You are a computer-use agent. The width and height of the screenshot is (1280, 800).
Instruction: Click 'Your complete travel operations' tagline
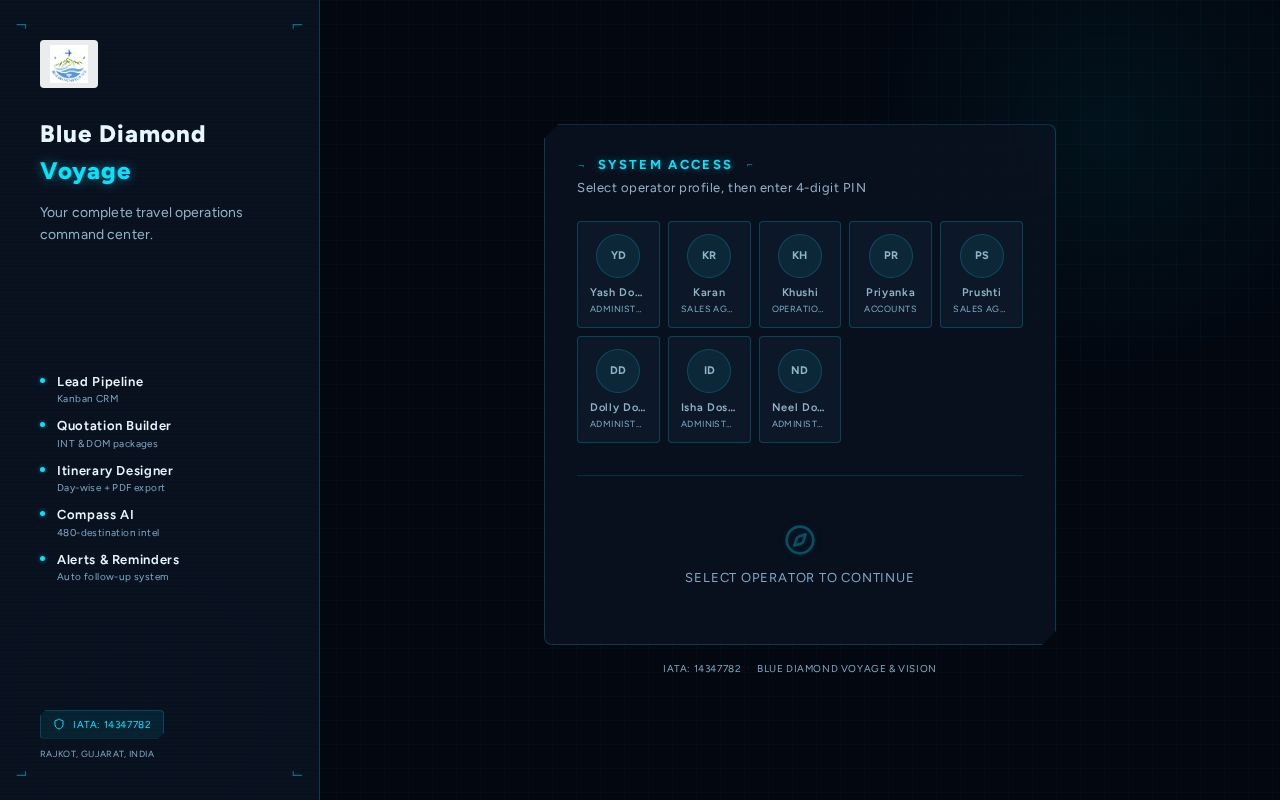pyautogui.click(x=141, y=223)
